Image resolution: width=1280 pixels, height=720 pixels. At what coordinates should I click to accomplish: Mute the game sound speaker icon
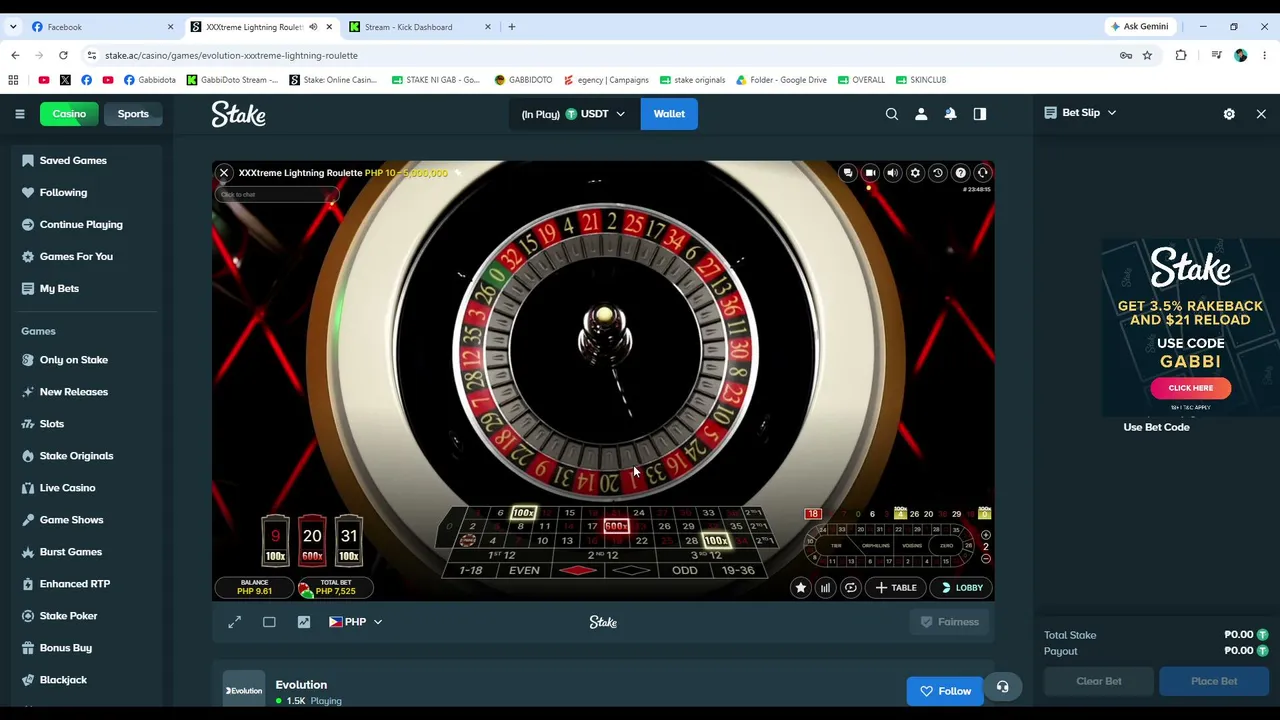pyautogui.click(x=893, y=173)
